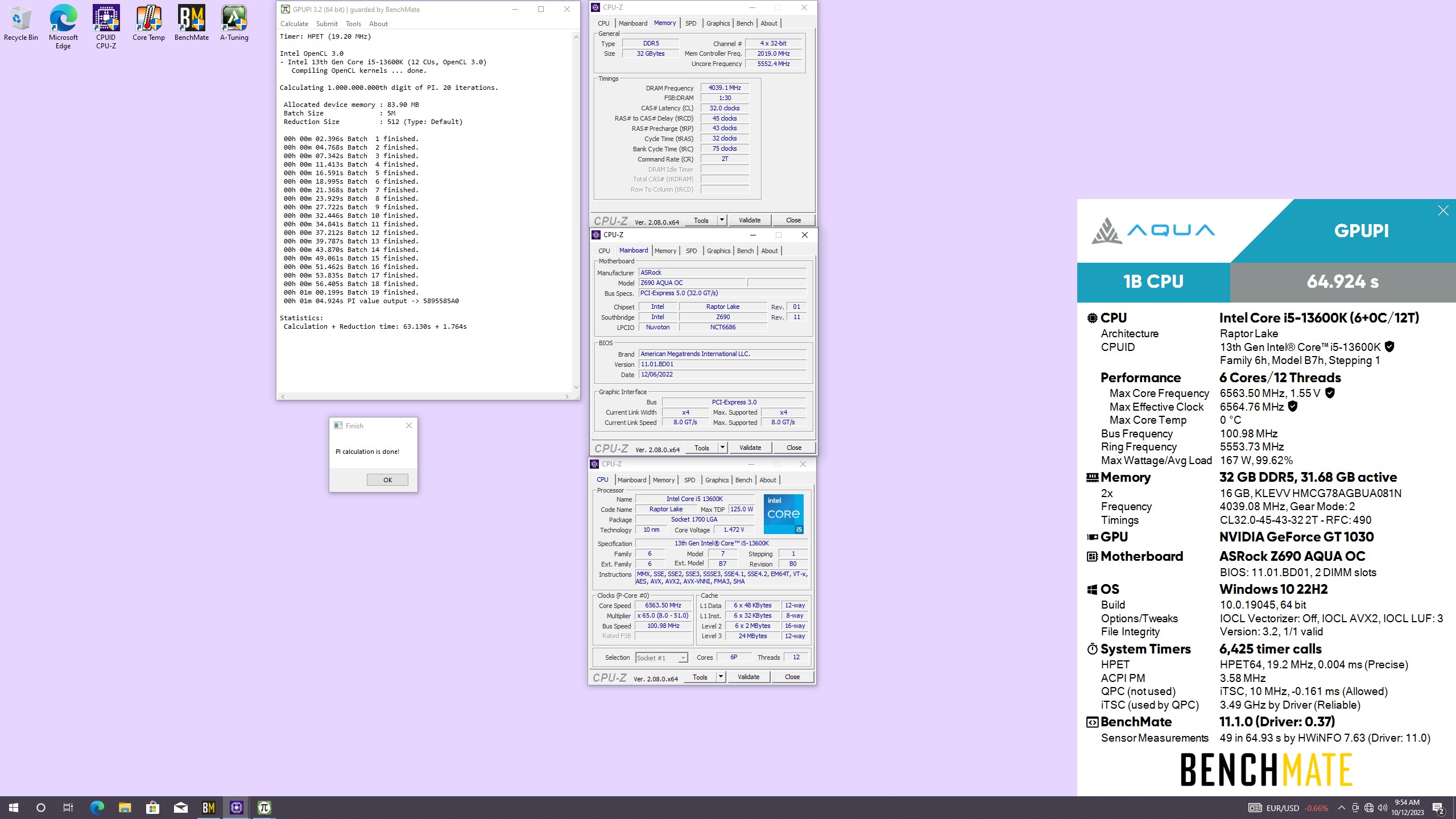Select Bench tab in middle CPU-Z window
Viewport: 1456px width, 819px height.
[x=745, y=251]
